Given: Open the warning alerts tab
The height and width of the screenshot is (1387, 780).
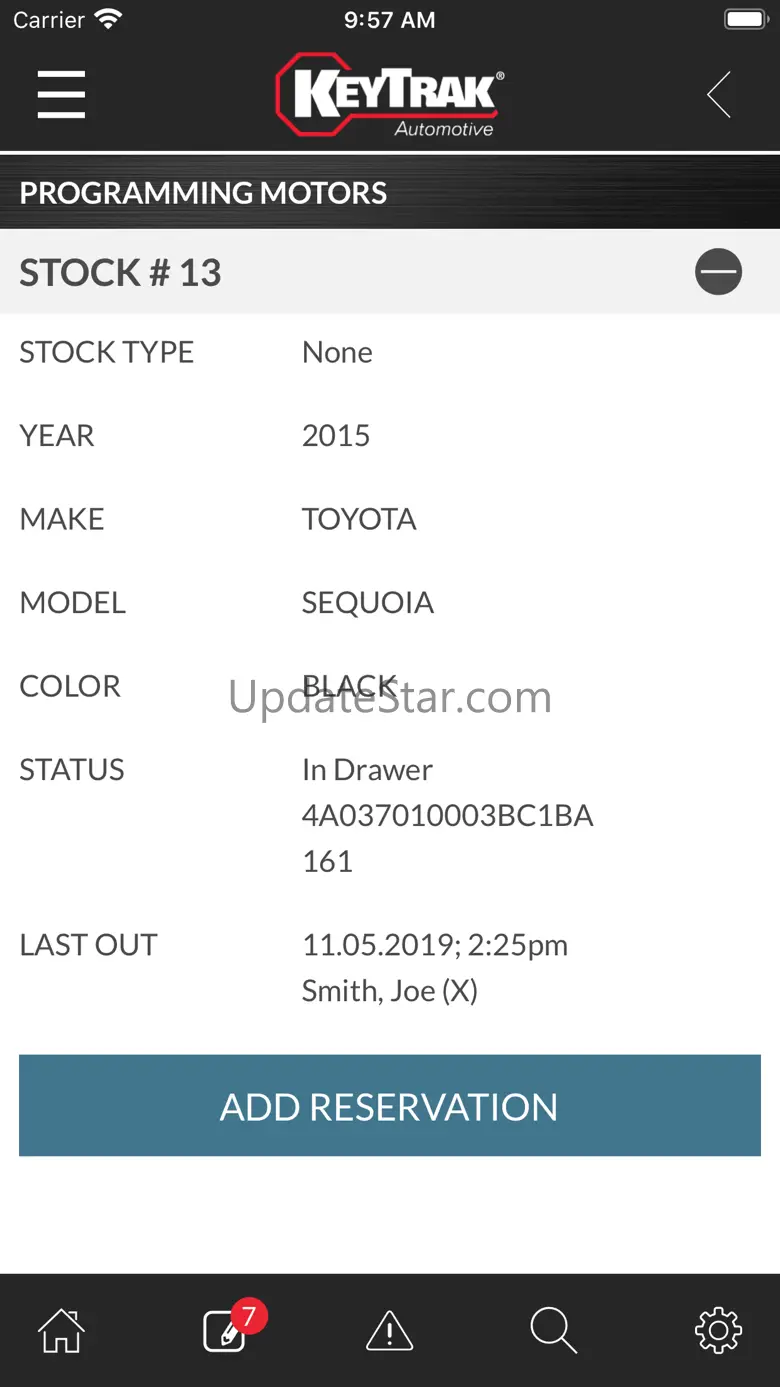Looking at the screenshot, I should coord(390,1331).
